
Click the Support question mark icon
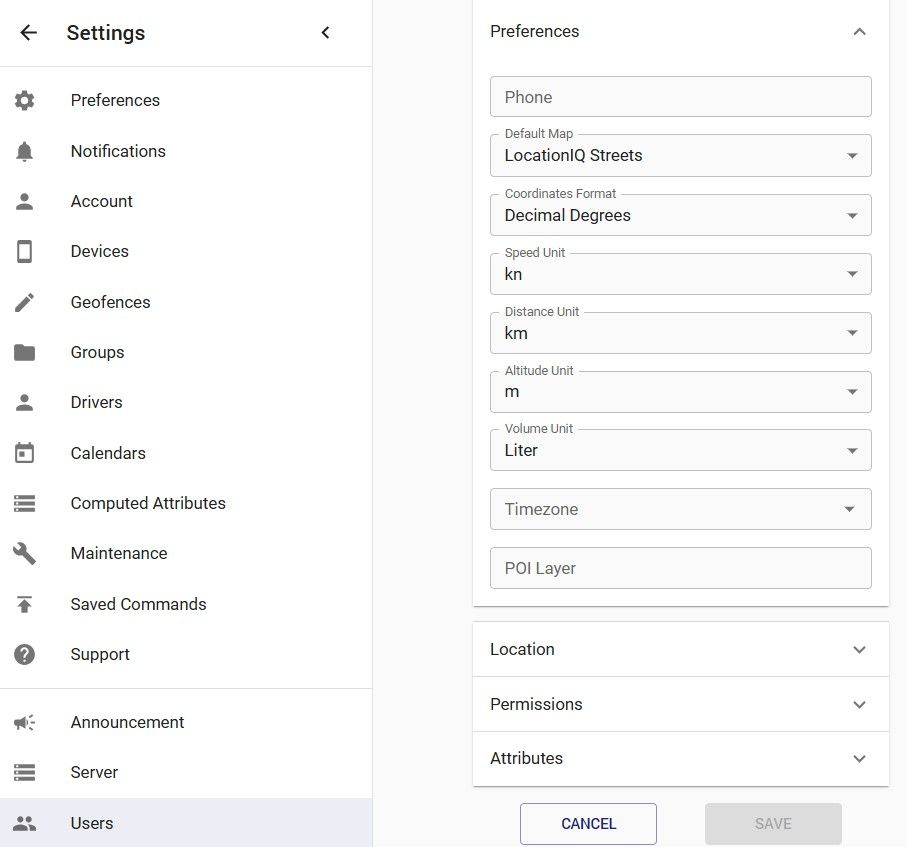pos(25,654)
